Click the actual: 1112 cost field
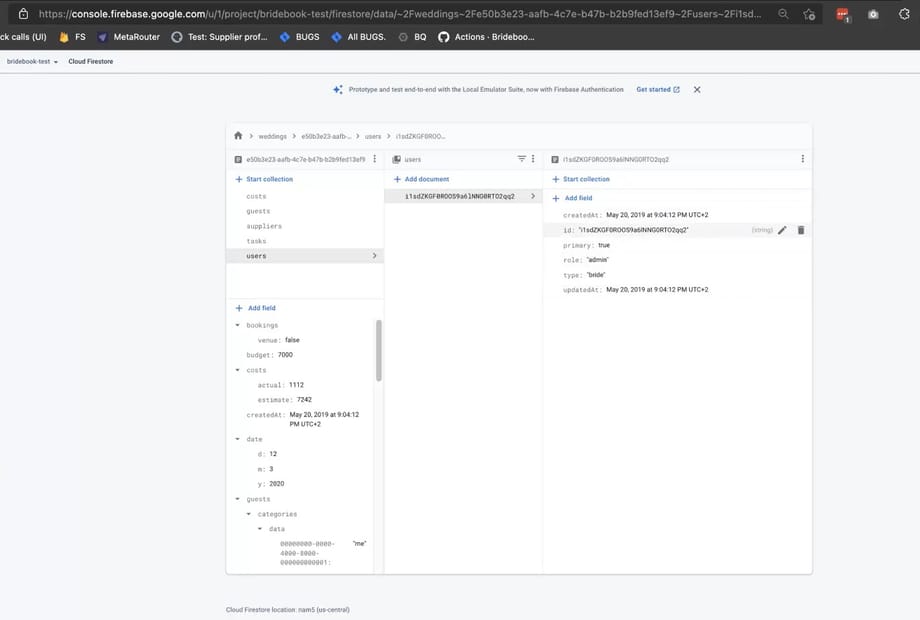Image resolution: width=920 pixels, height=620 pixels. pos(280,385)
